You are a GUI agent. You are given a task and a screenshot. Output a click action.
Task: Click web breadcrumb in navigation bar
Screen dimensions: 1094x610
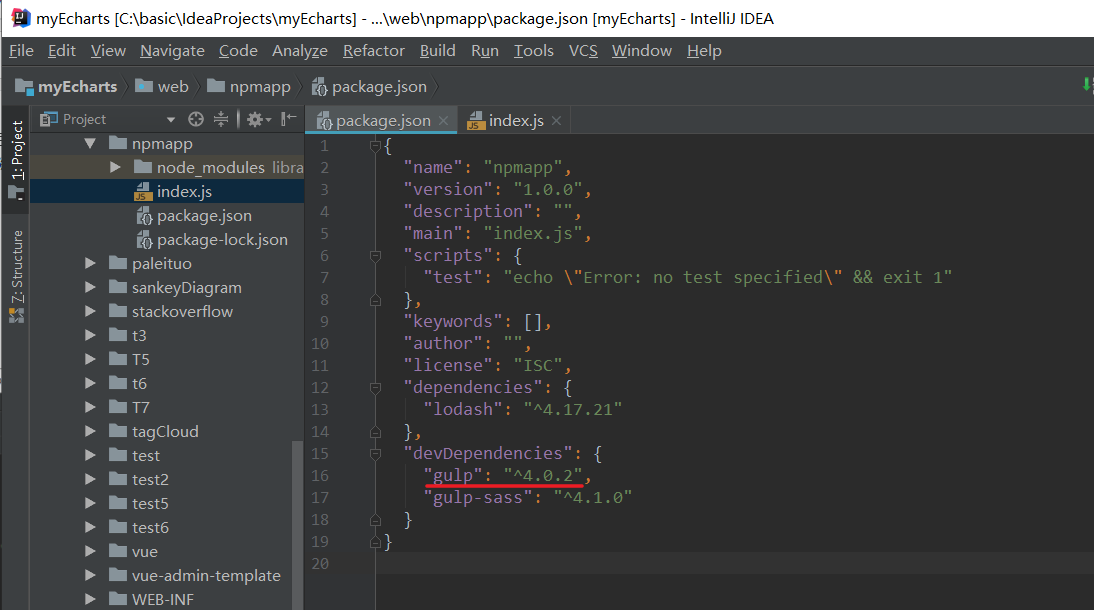click(x=162, y=87)
